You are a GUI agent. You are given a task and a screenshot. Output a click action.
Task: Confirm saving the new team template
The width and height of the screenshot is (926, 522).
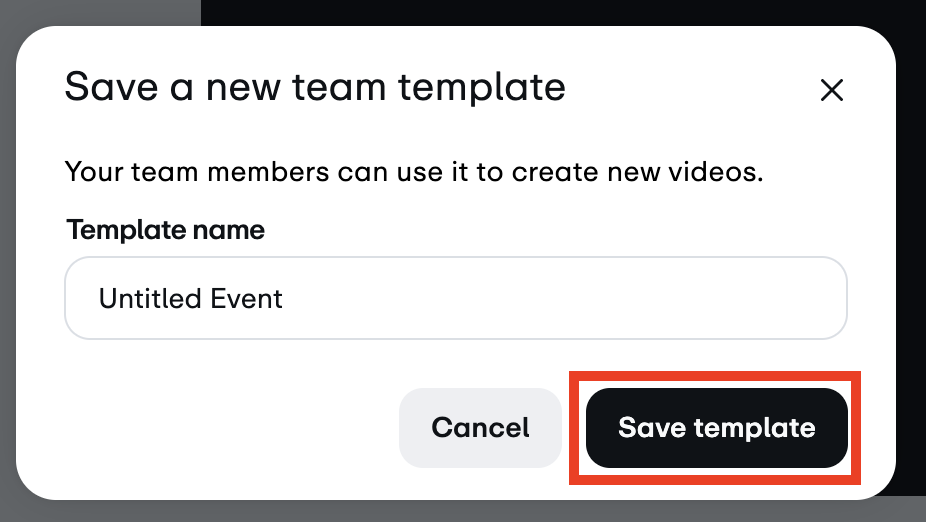[716, 428]
